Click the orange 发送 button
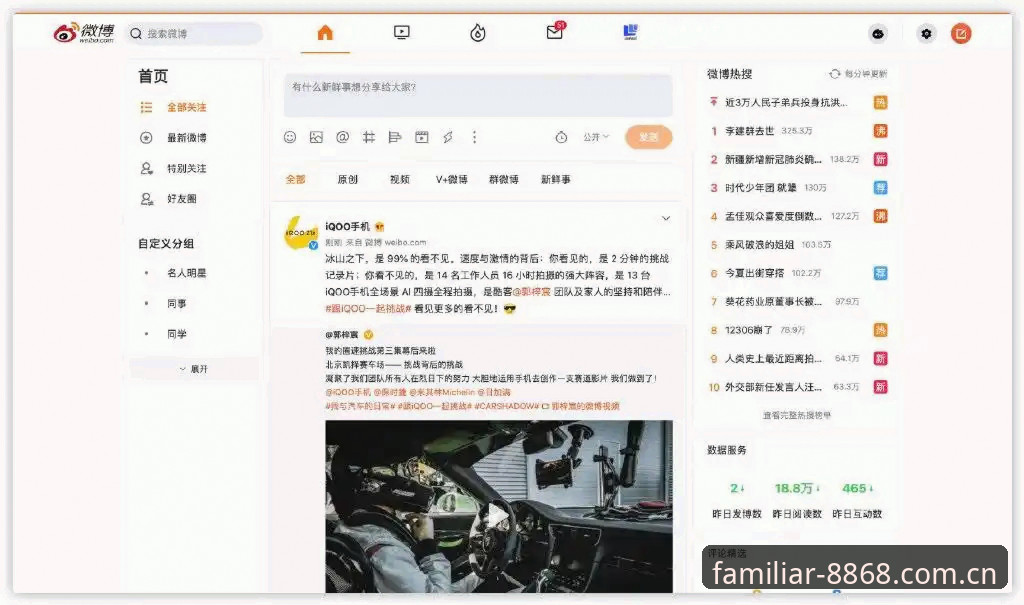Screen dimensions: 1024x605 click(648, 137)
